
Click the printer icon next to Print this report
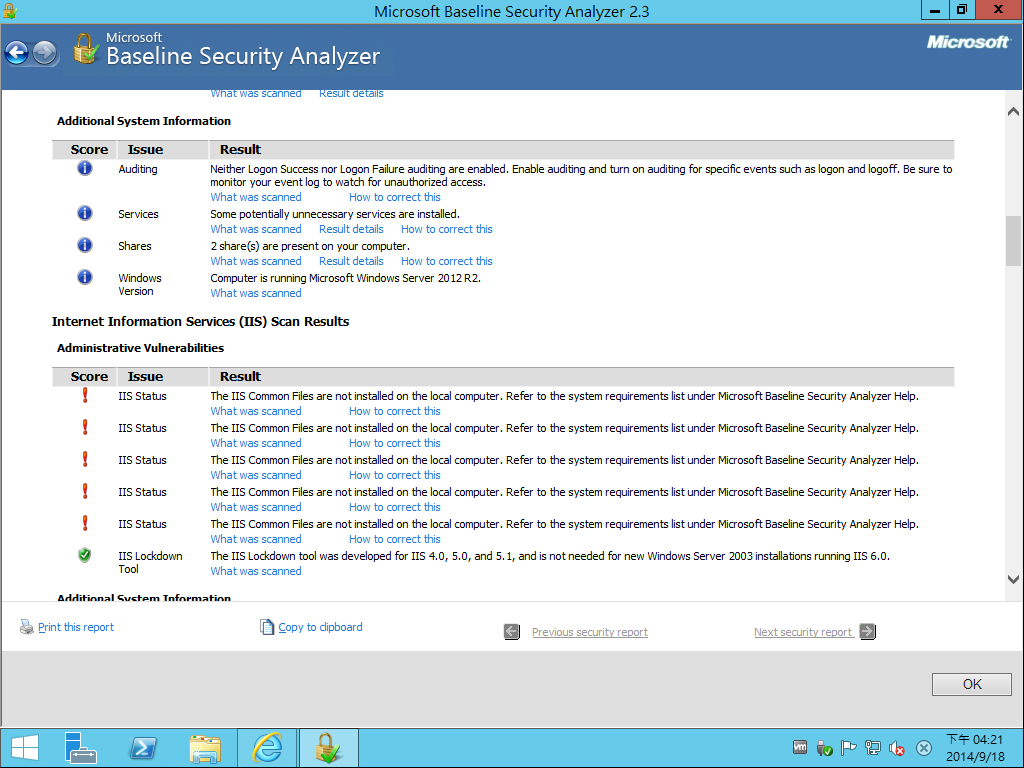25,626
